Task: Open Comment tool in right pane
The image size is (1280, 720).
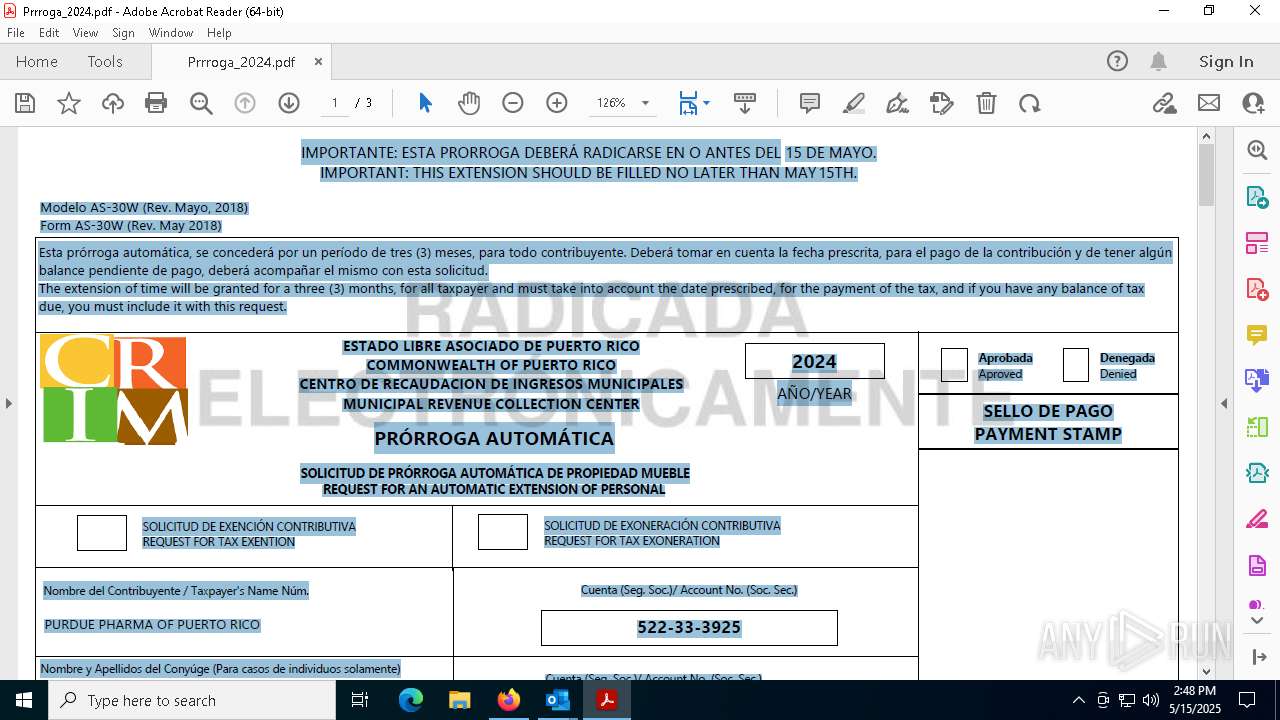Action: coord(1257,335)
